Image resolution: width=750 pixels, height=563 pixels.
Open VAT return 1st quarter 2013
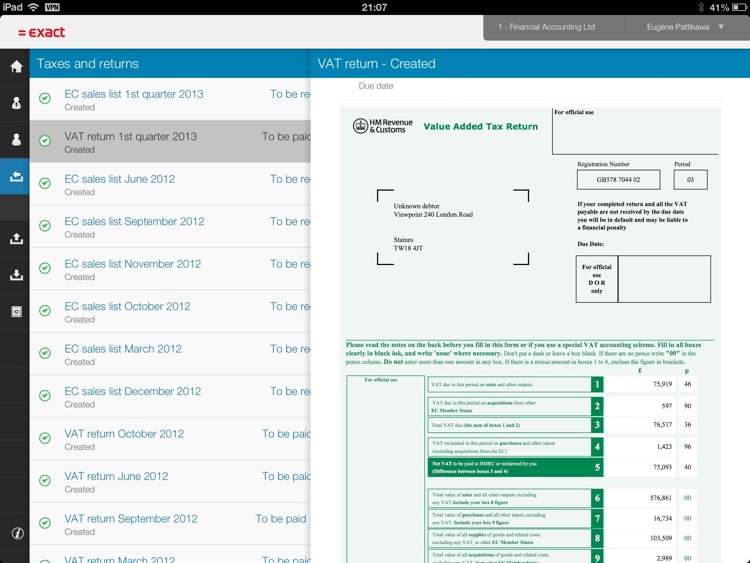pos(170,142)
